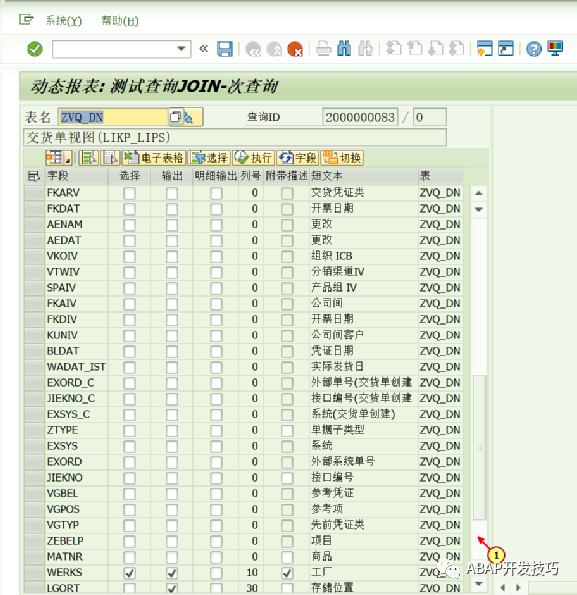Click the Next Page icon
Viewport: 577px width, 595px height.
click(436, 49)
